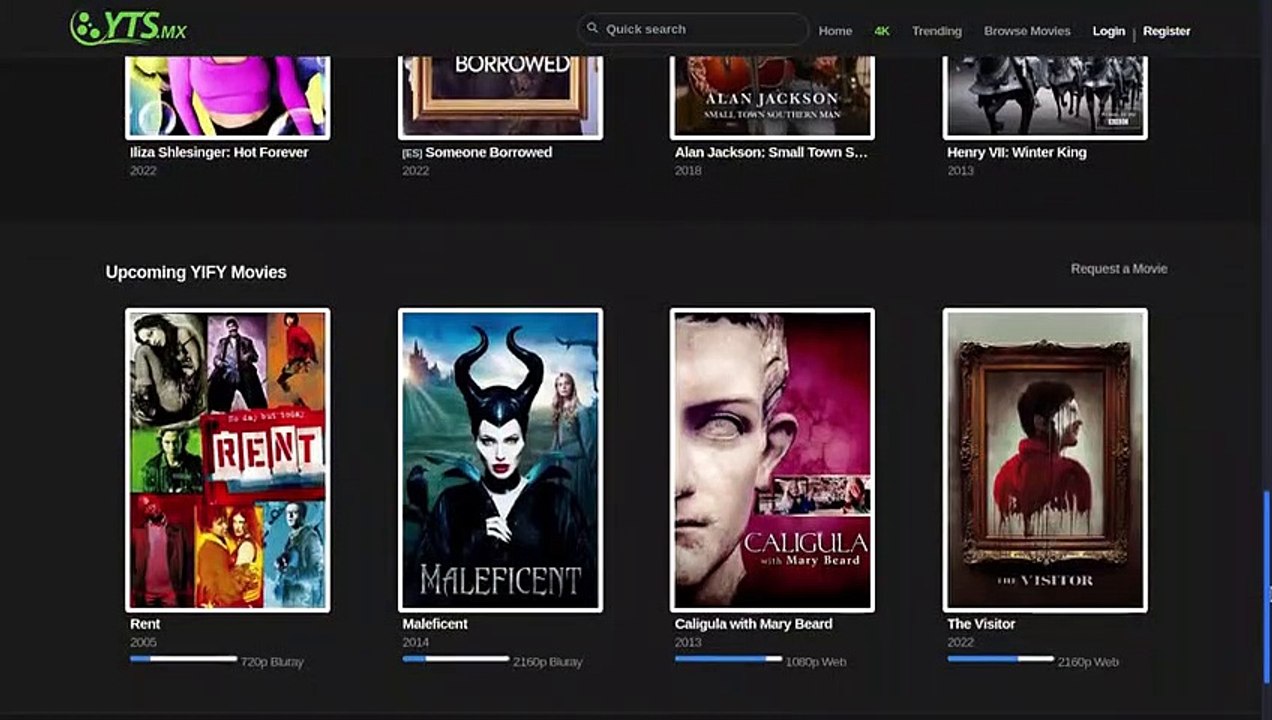Open Browse Movies
Viewport: 1272px width, 720px height.
pyautogui.click(x=1027, y=31)
